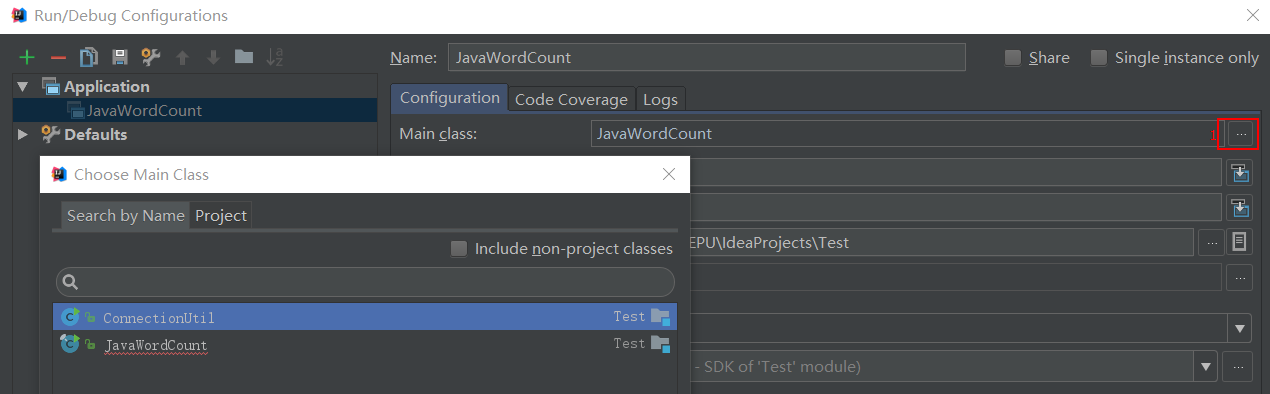
Task: Switch to Project tab in class chooser
Action: pos(221,215)
